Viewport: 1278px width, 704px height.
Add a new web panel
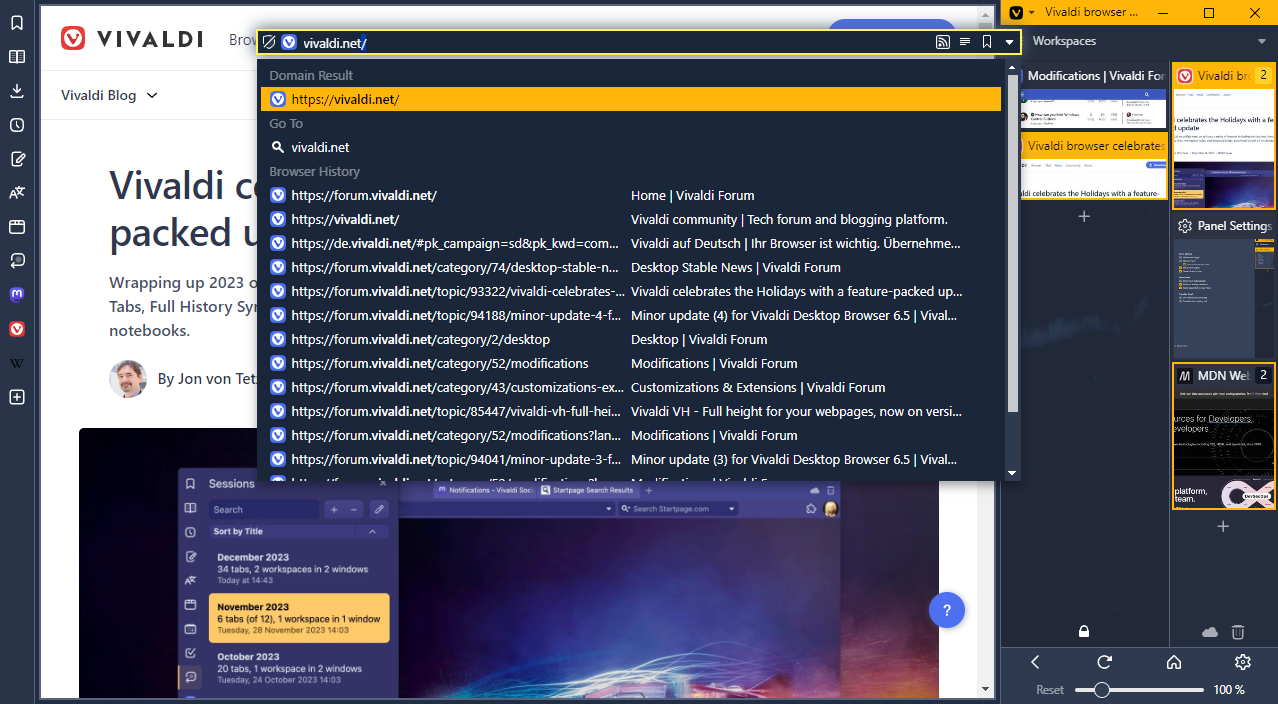17,397
